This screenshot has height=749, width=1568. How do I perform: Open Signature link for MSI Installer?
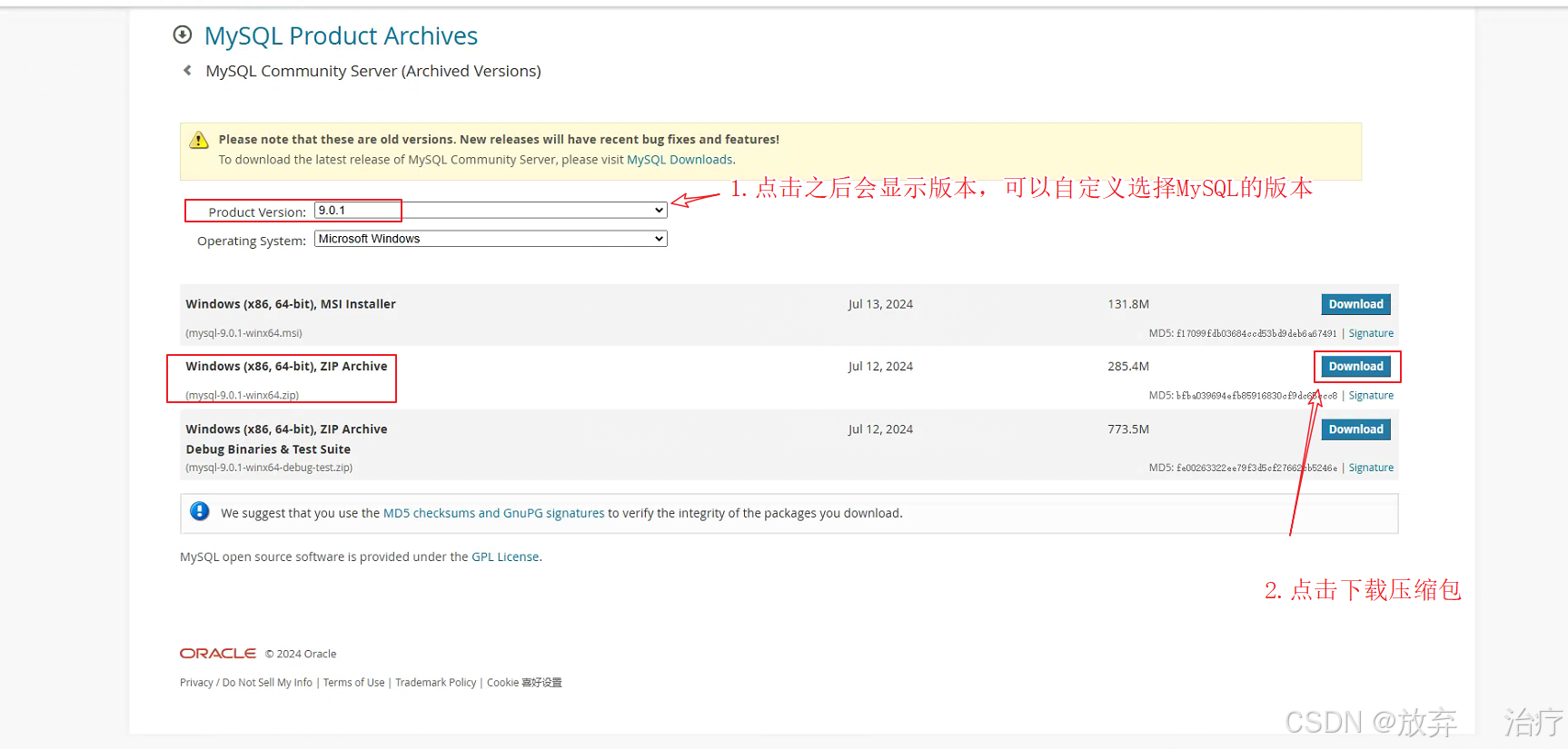click(x=1371, y=333)
